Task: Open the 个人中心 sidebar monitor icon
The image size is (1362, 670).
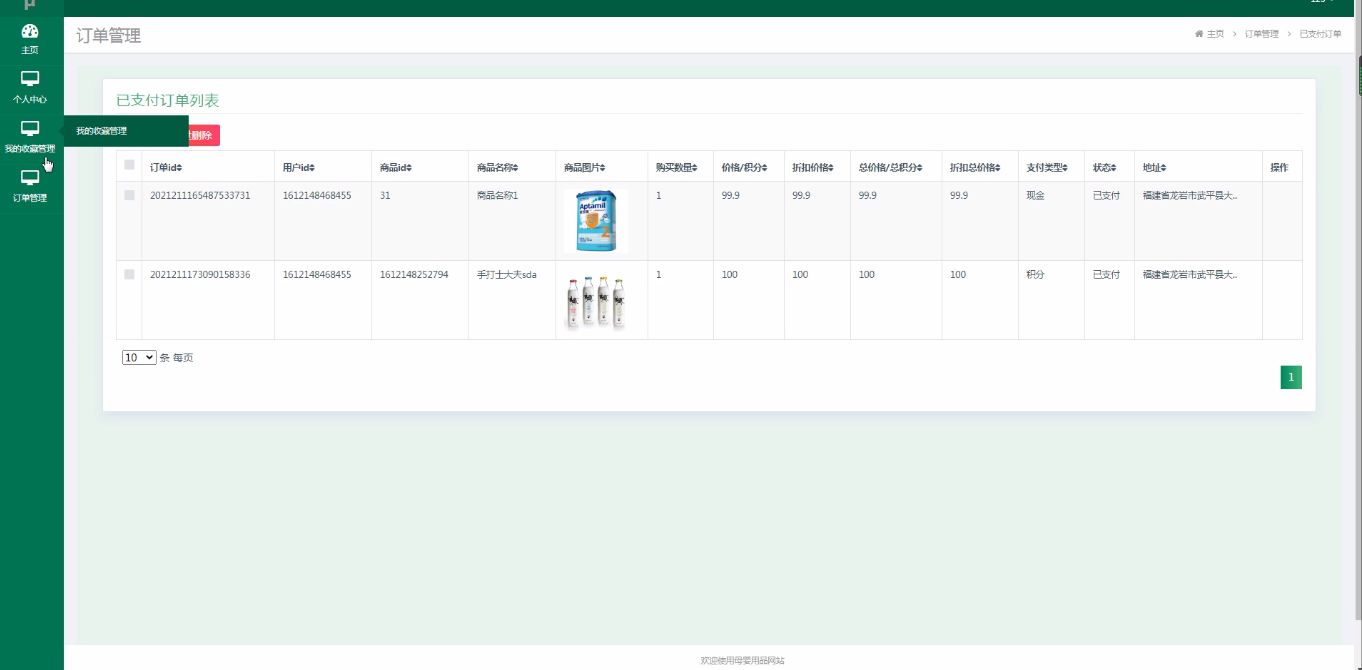Action: tap(30, 79)
